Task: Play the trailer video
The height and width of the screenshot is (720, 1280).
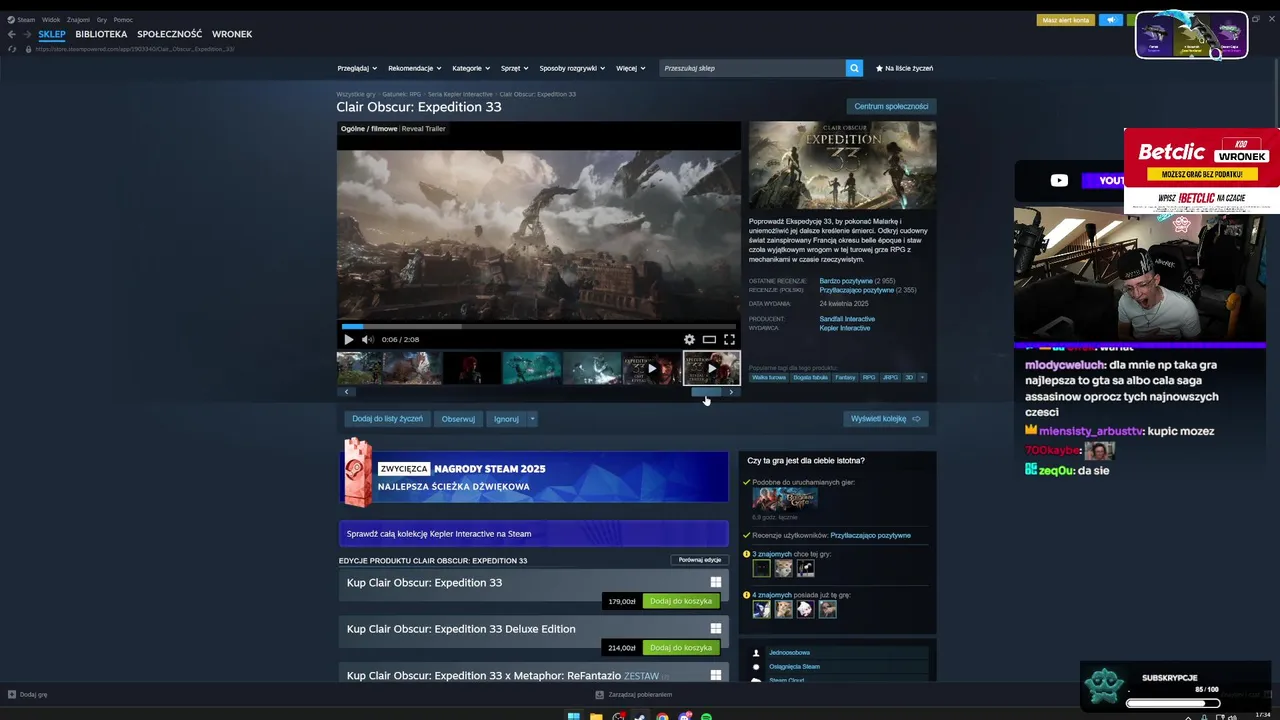Action: pyautogui.click(x=348, y=340)
